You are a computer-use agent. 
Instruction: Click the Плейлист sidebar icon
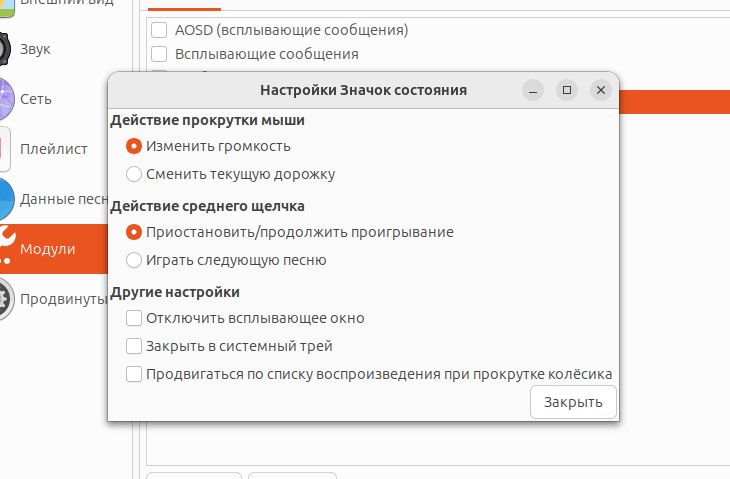tap(5, 149)
